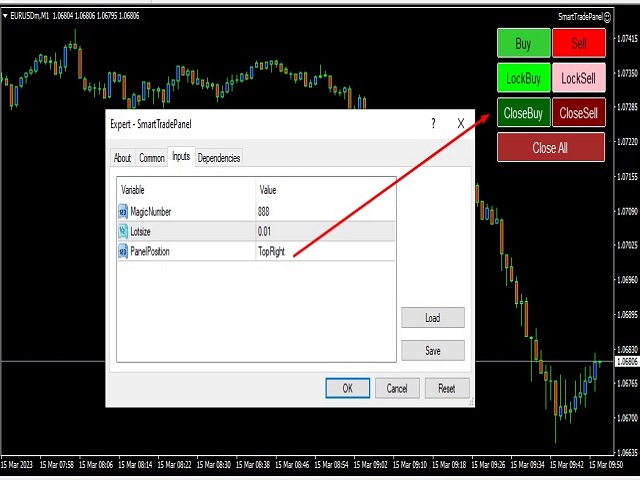This screenshot has height=480, width=640.
Task: Switch to the Common tab
Action: click(152, 158)
